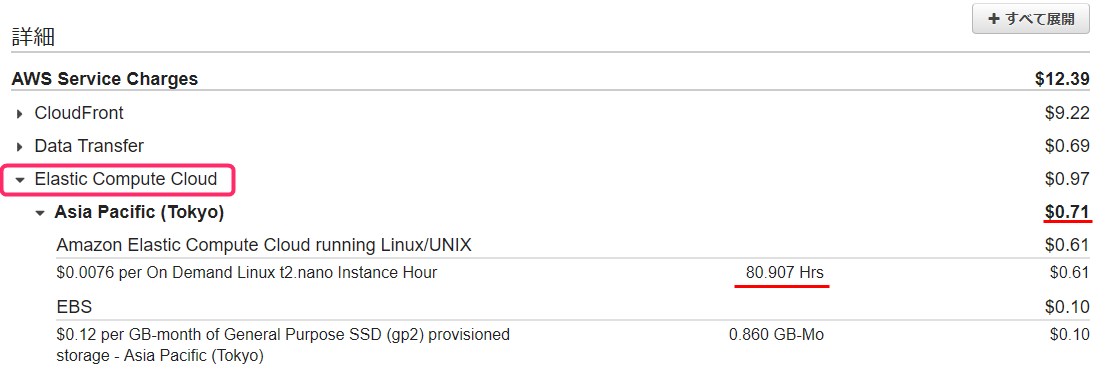Click the EBS section heading
Viewport: 1107px width, 372px height.
[x=74, y=307]
